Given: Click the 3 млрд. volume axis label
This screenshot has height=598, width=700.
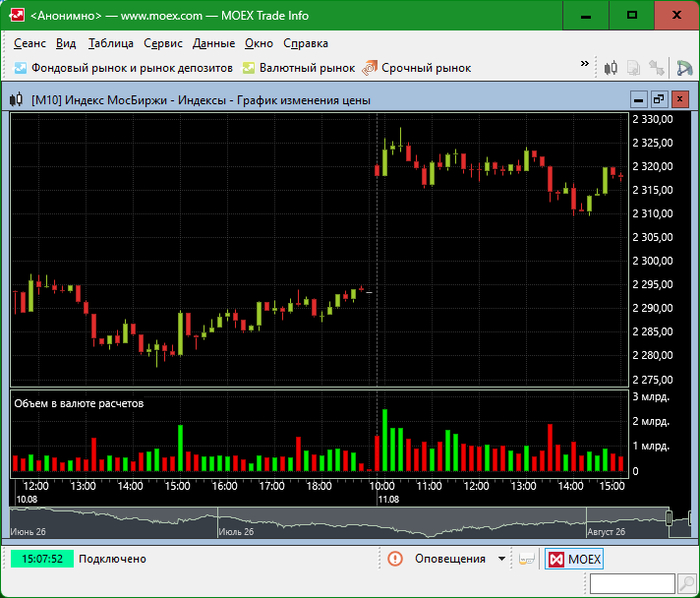Looking at the screenshot, I should point(651,397).
